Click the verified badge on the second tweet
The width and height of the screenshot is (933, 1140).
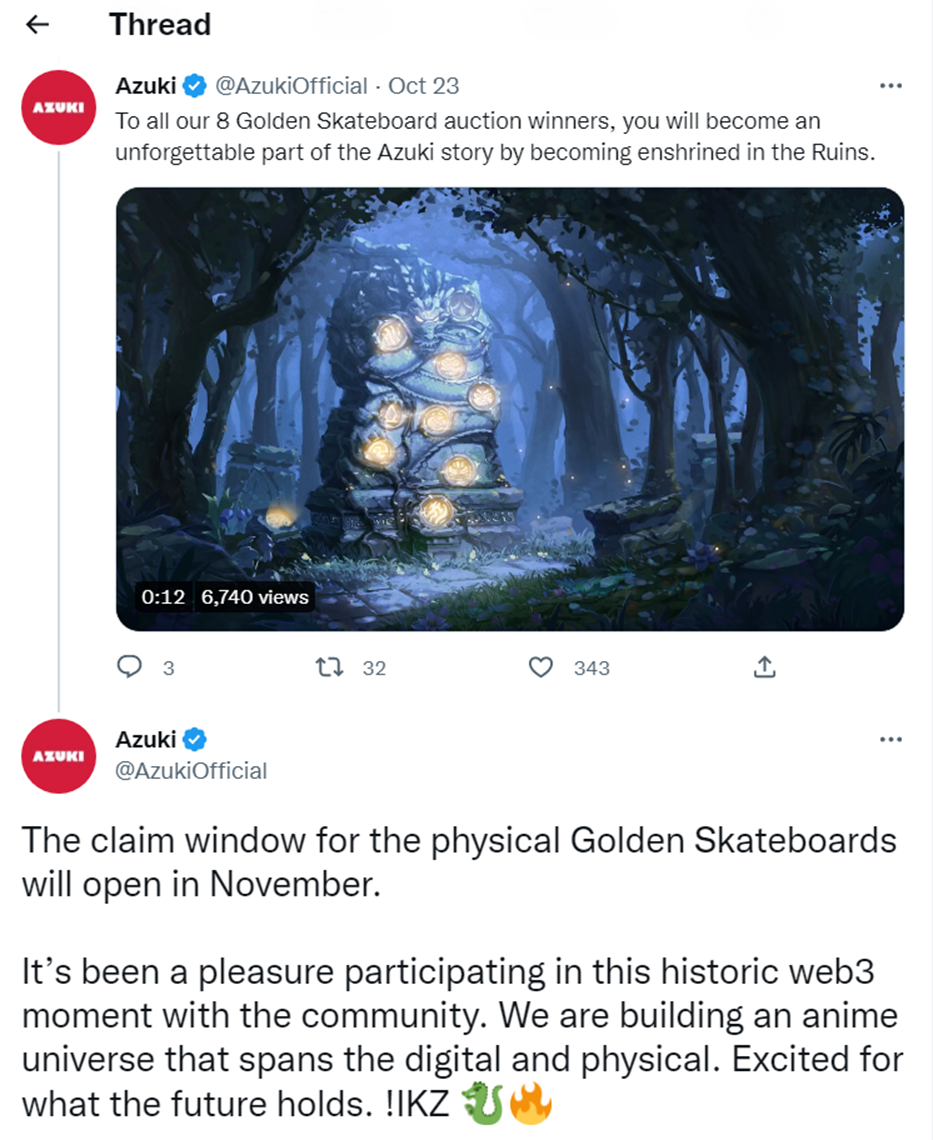coord(194,739)
